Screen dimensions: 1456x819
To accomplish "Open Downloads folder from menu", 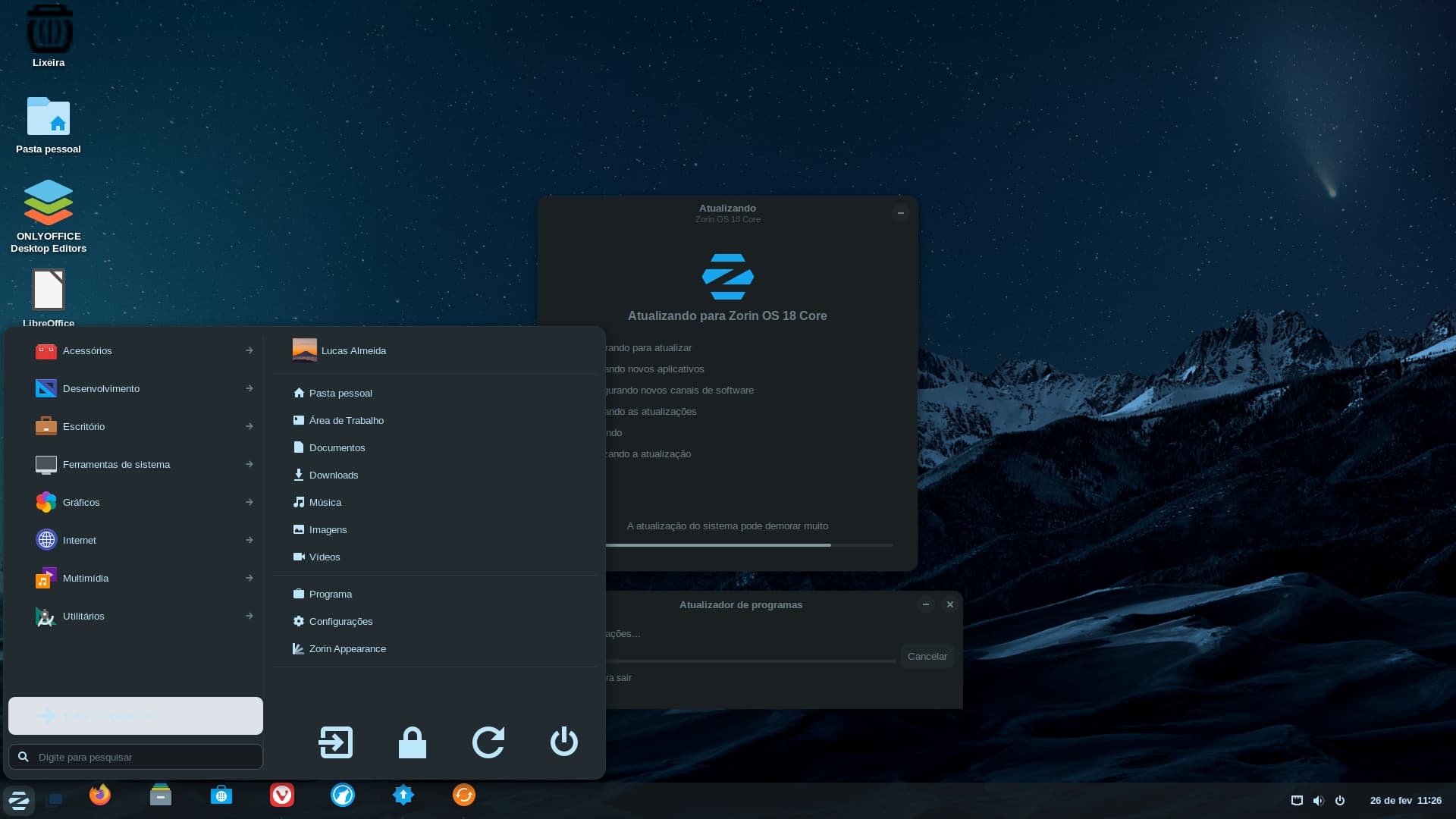I will [333, 475].
